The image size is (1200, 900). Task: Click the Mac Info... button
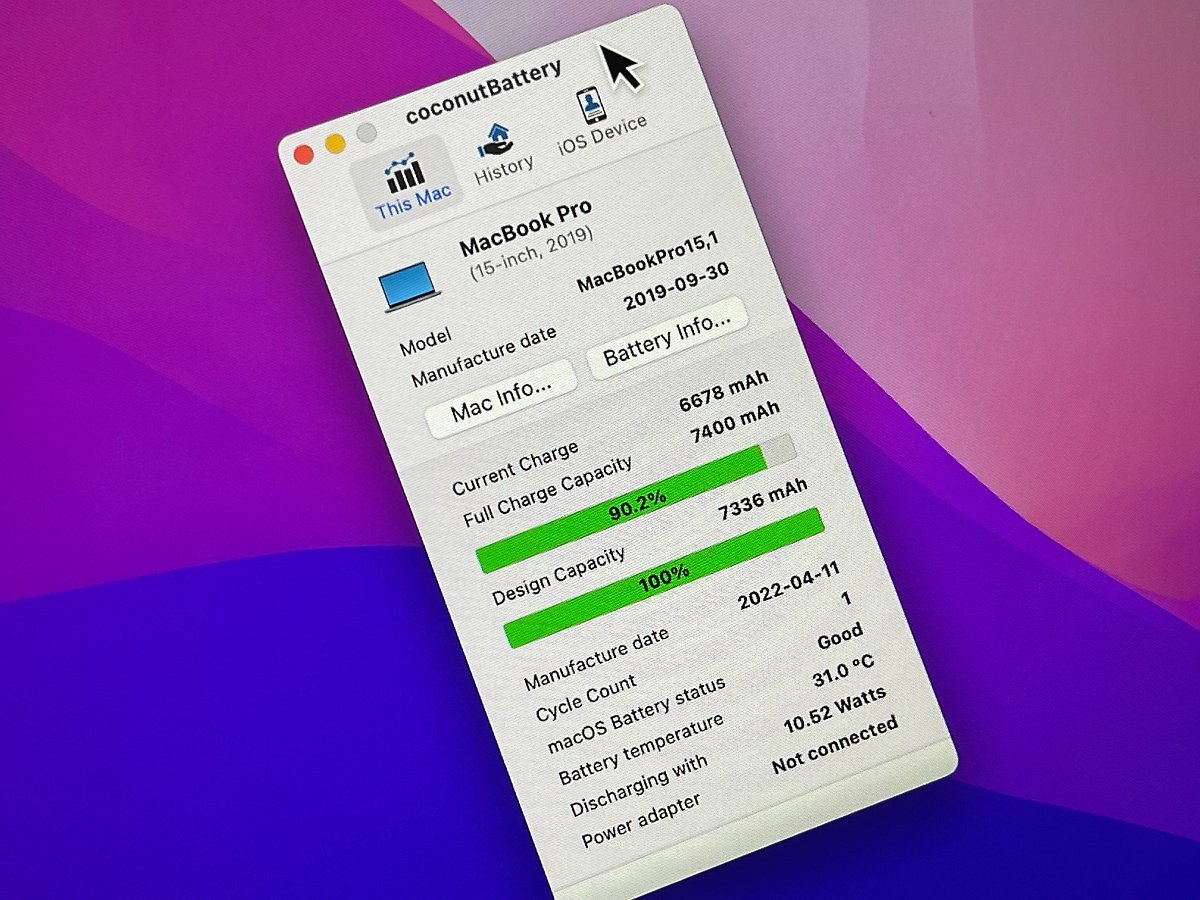[x=502, y=399]
